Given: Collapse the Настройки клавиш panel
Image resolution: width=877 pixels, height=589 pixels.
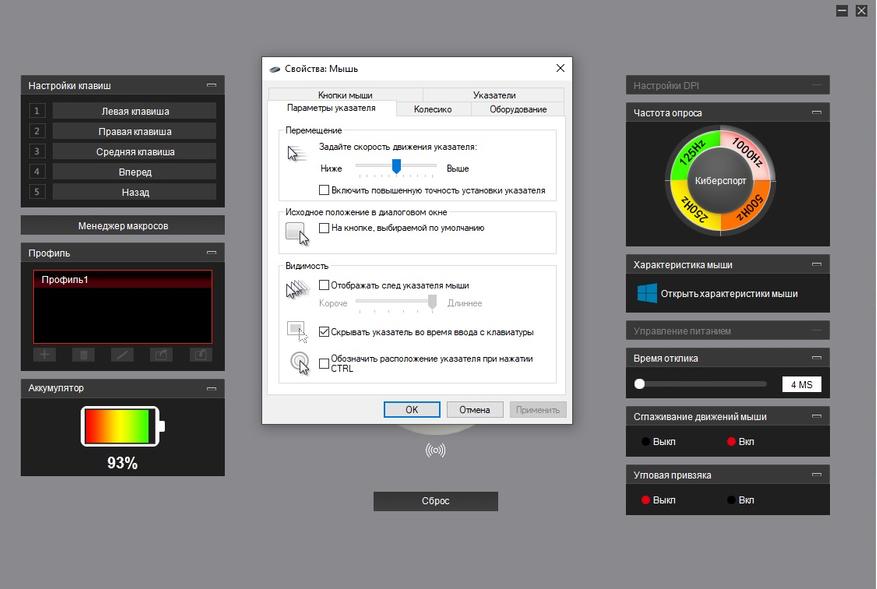Looking at the screenshot, I should (211, 85).
